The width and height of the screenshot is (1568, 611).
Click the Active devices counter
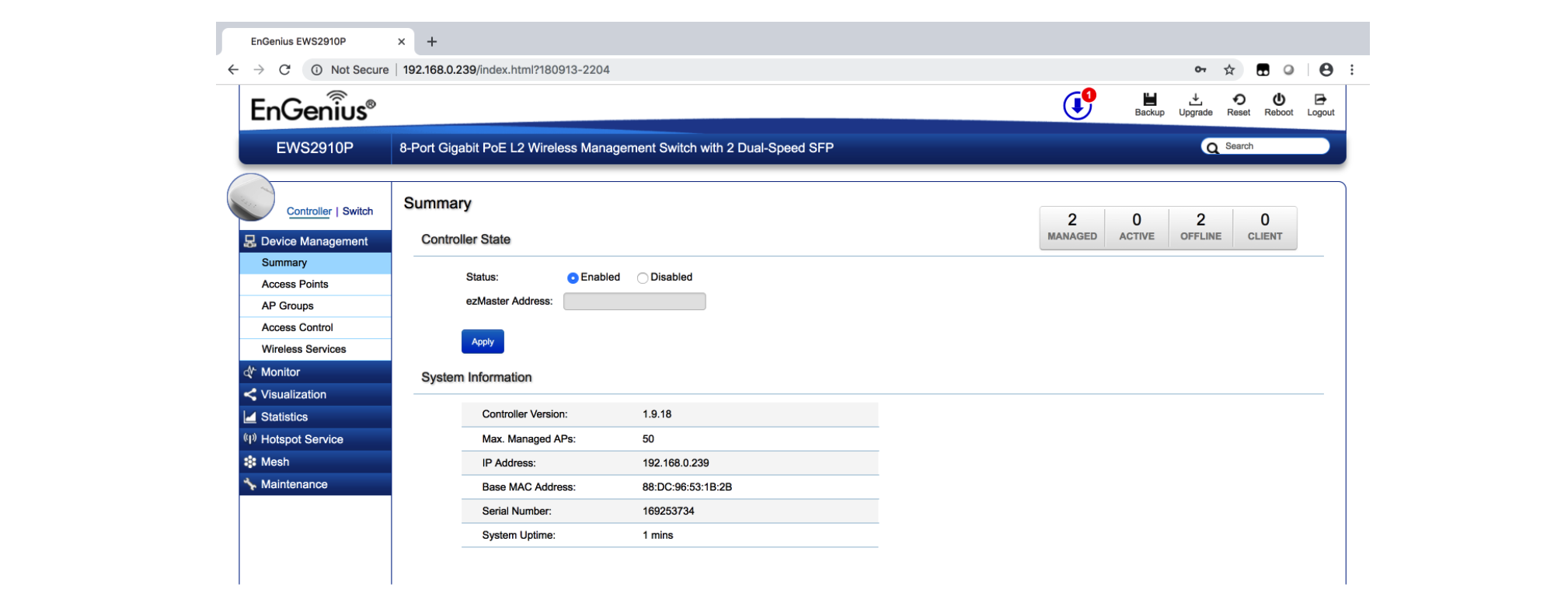coord(1137,228)
